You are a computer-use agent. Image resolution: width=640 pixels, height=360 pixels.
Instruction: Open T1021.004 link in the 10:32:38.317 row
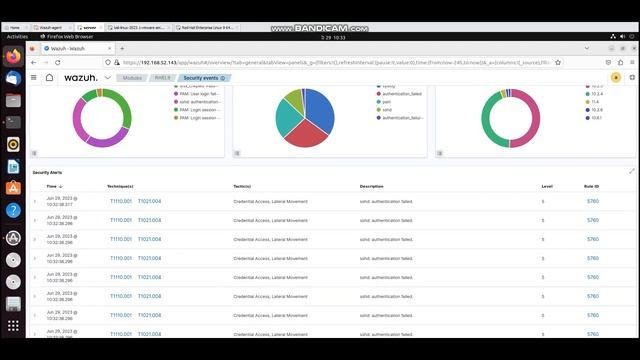149,201
